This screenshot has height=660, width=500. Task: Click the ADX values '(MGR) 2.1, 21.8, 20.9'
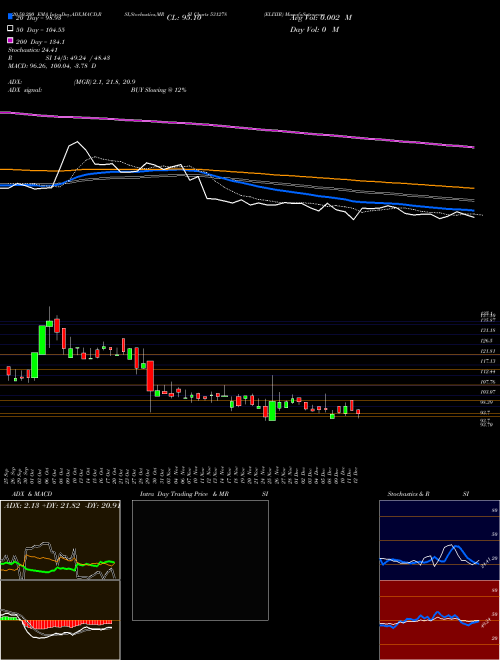(104, 82)
